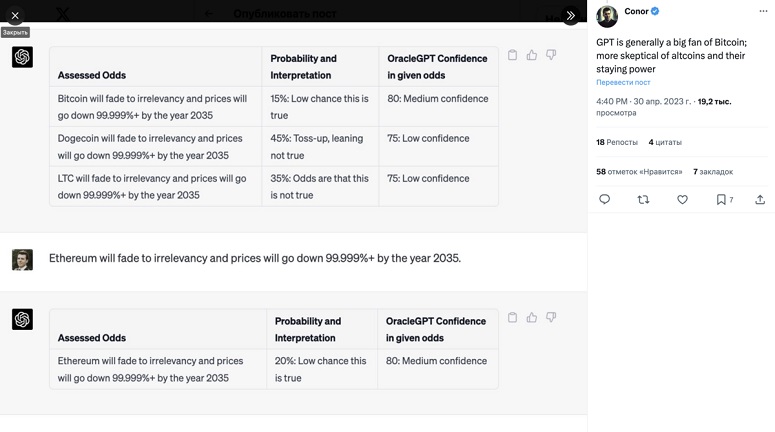Image resolution: width=775 pixels, height=432 pixels.
Task: Click the reply comment icon
Action: click(x=604, y=200)
